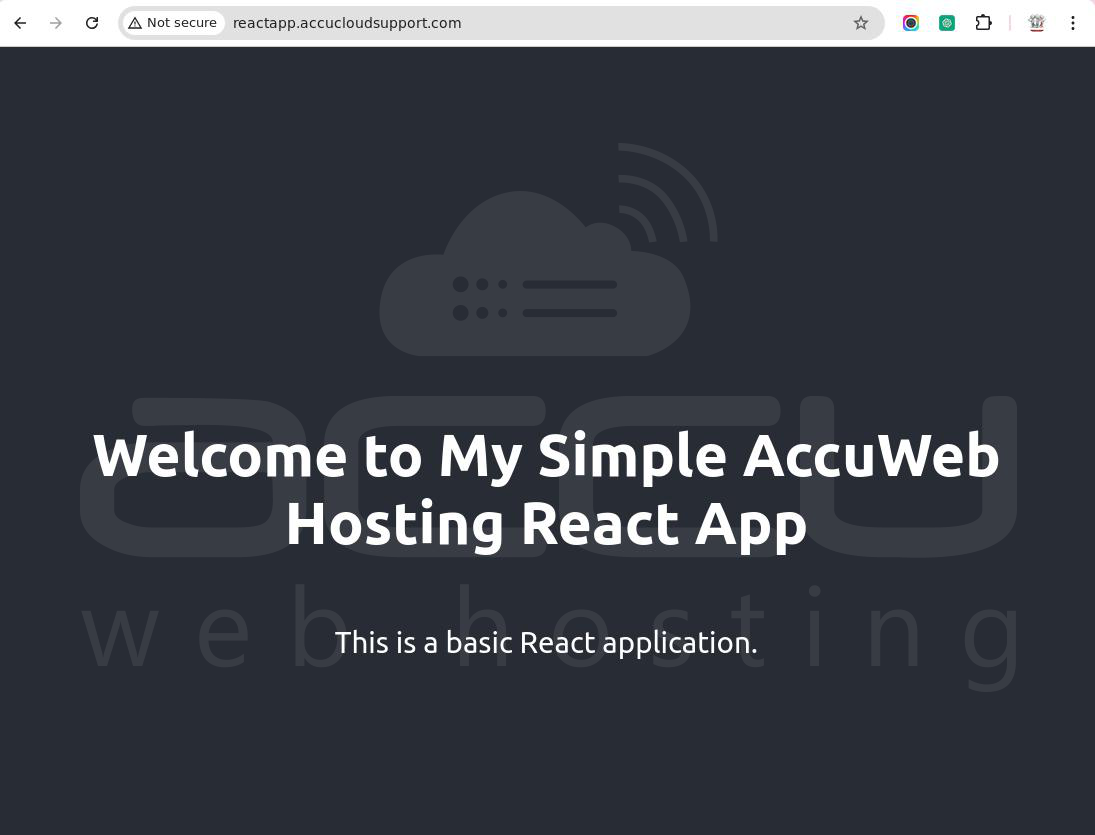Open the colorful circular extension icon
This screenshot has width=1095, height=835.
pyautogui.click(x=911, y=23)
